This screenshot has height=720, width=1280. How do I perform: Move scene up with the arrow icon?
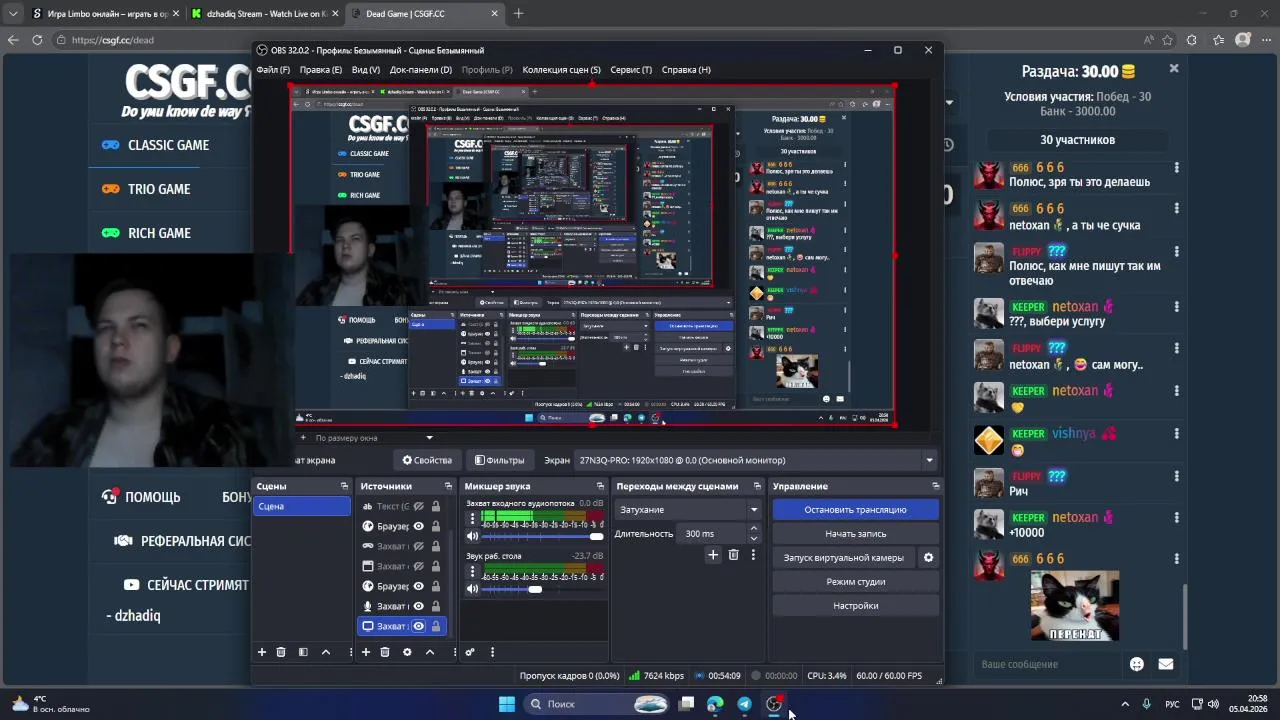(326, 652)
